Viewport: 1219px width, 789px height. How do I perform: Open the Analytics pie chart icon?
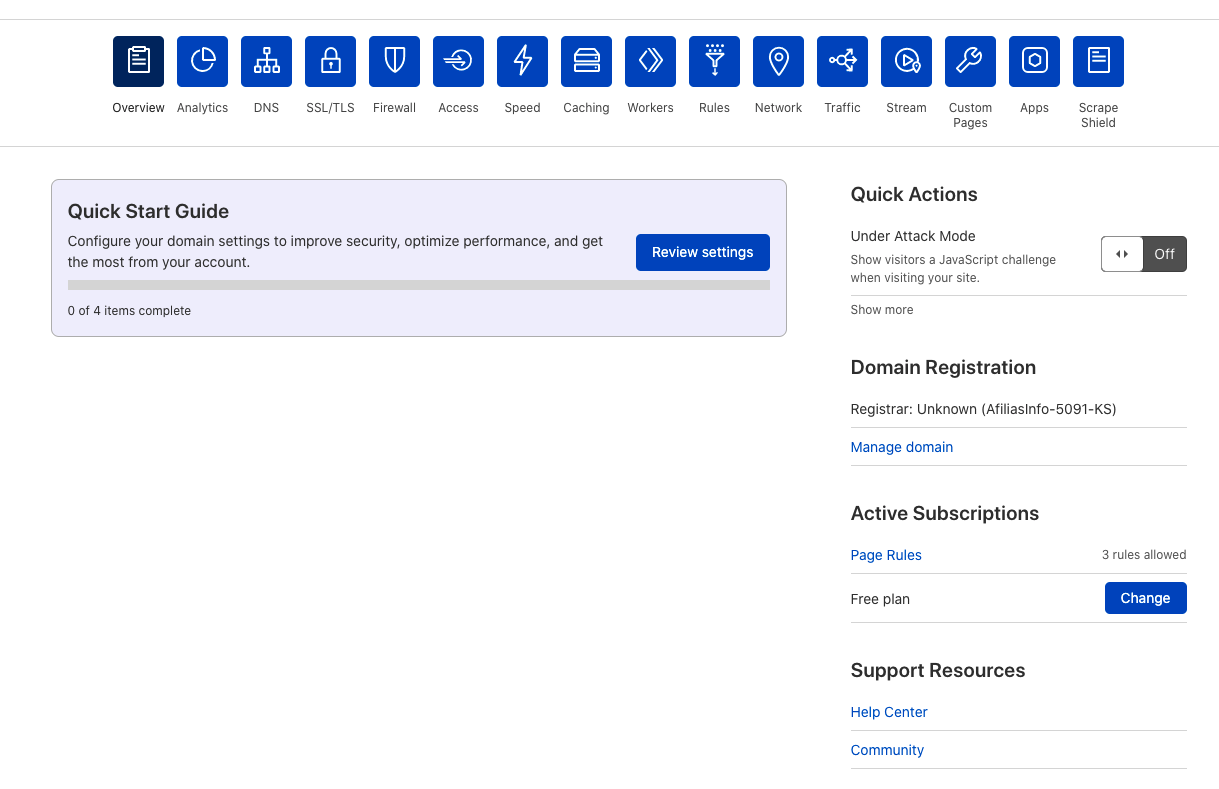pos(202,61)
